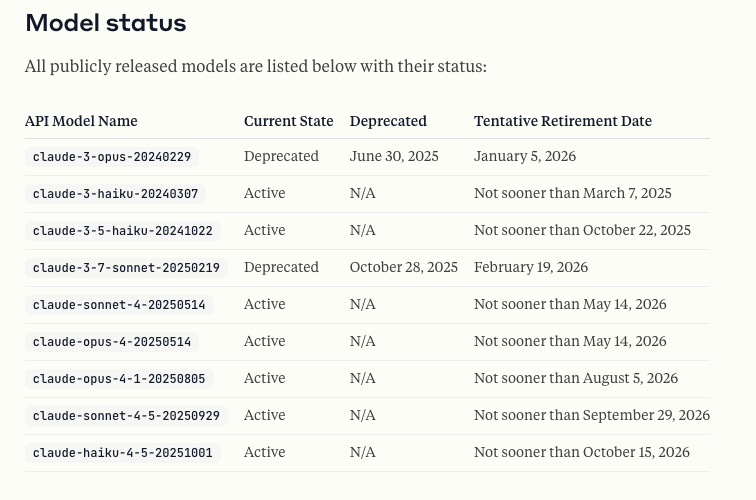
Task: Click the "Current State" column header
Action: coord(288,121)
